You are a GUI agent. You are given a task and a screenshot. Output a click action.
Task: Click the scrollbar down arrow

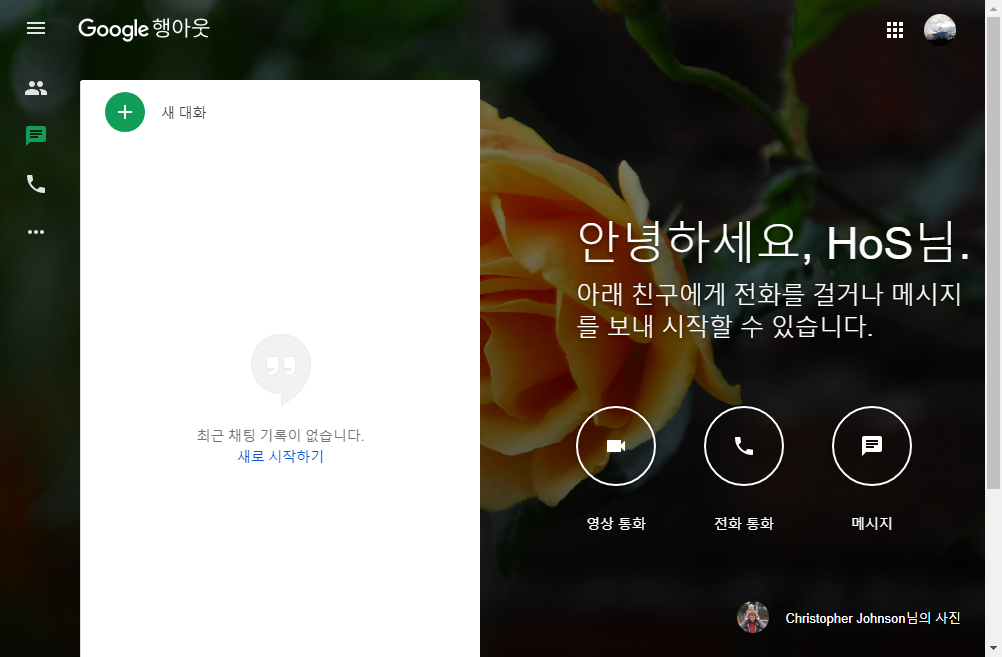pos(993,649)
